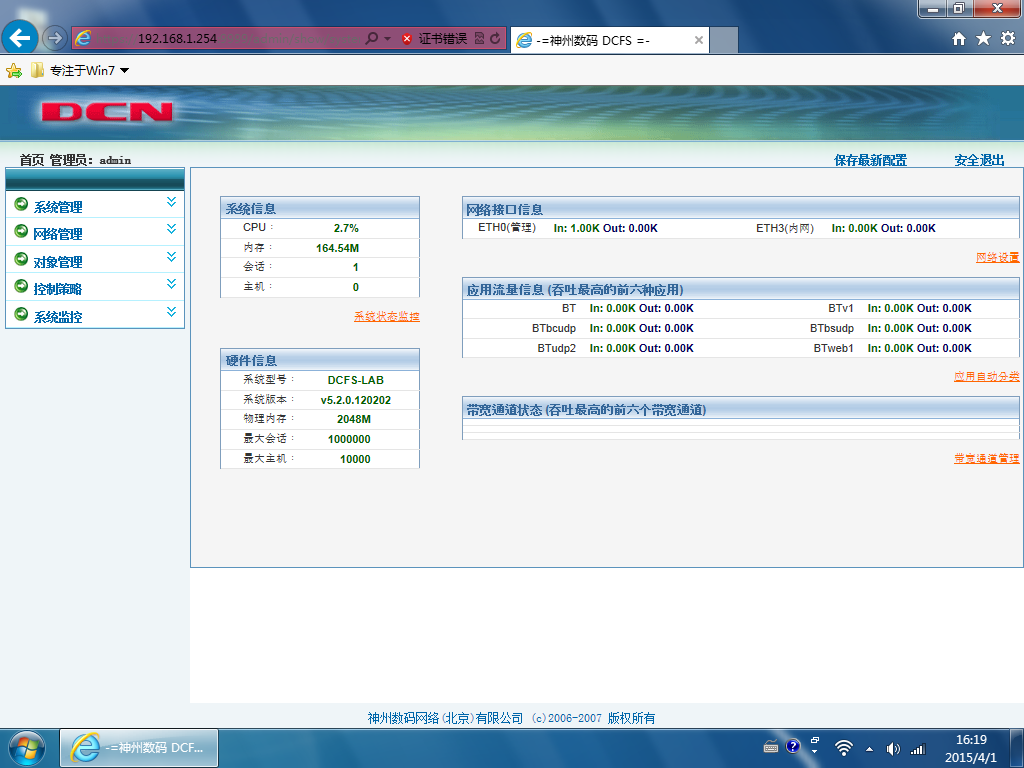Open a new blank tab

click(x=724, y=40)
